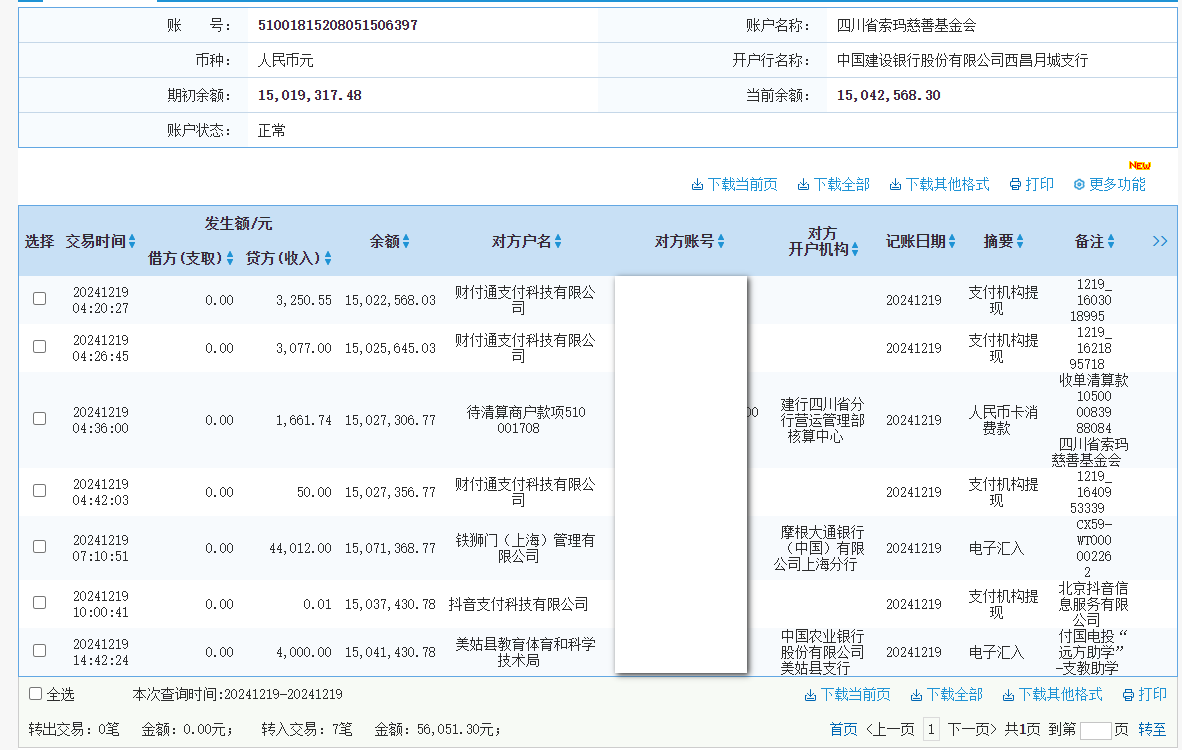Image resolution: width=1182 pixels, height=750 pixels.
Task: Click opening balance 15,019,317.48
Action: [x=310, y=96]
